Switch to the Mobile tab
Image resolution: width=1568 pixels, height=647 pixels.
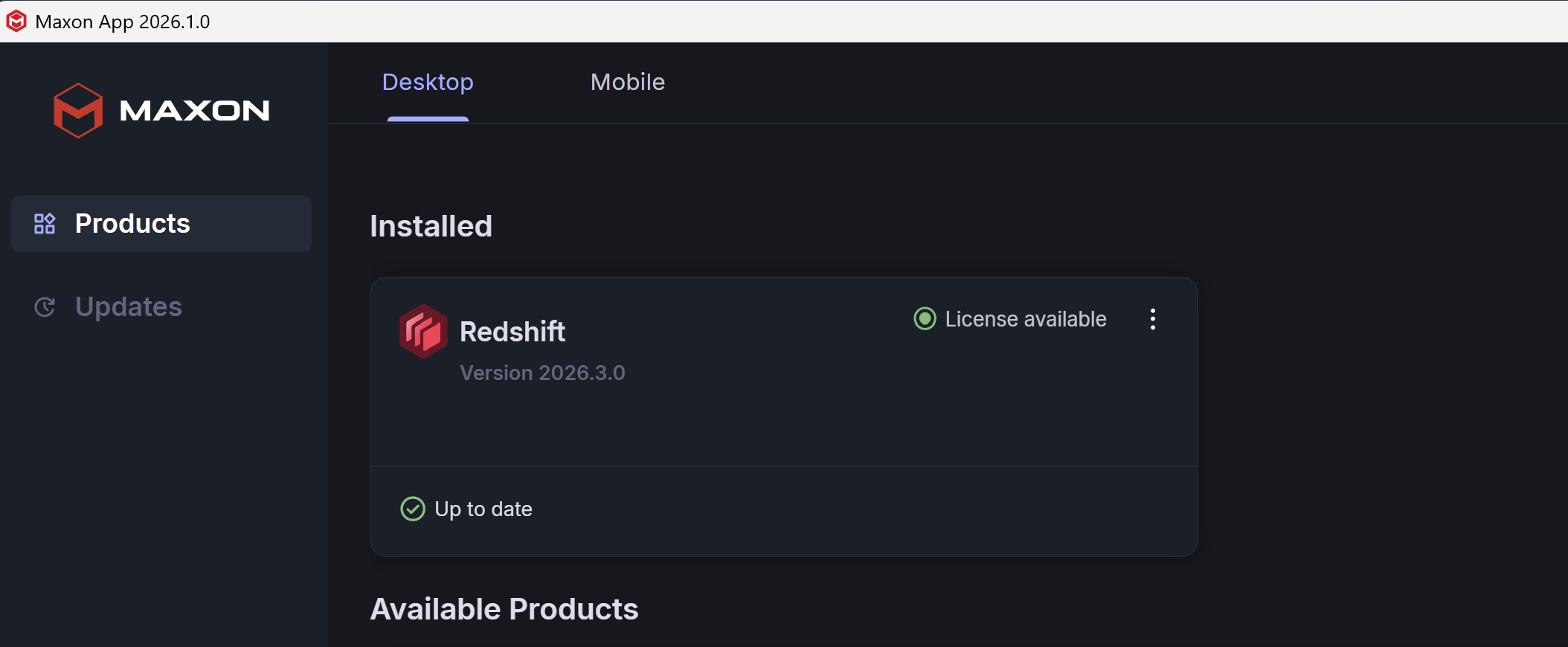pyautogui.click(x=628, y=83)
